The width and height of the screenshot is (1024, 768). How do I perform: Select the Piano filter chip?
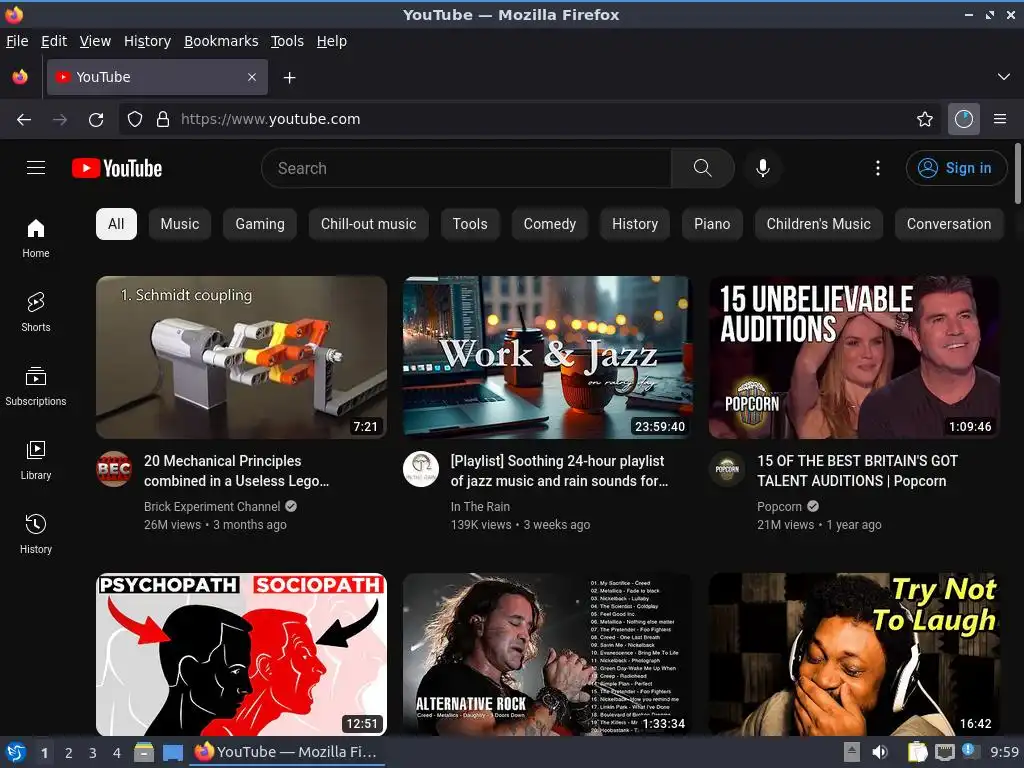(x=712, y=224)
